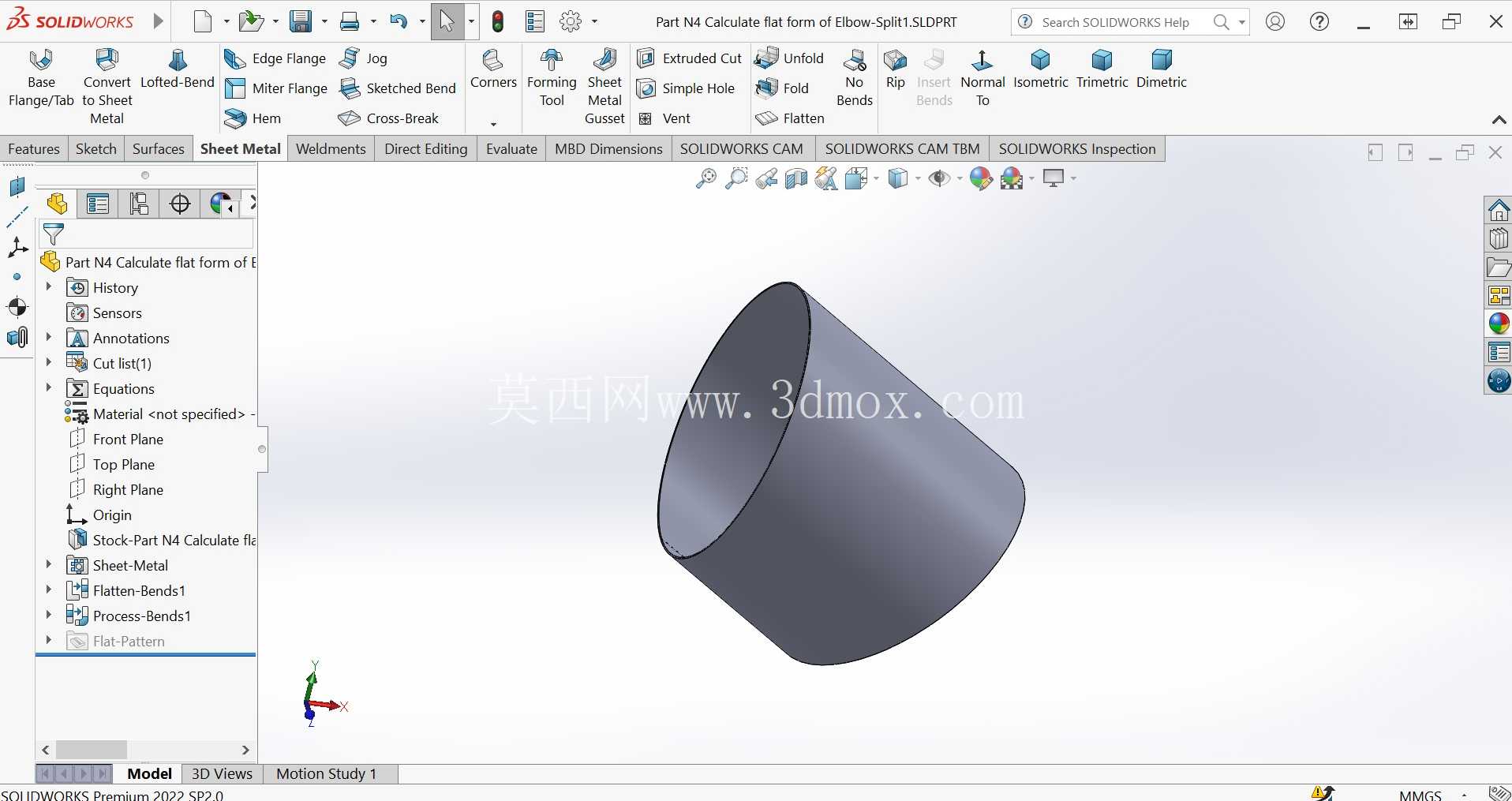Click the Vent tool
Image resolution: width=1512 pixels, height=801 pixels.
click(x=664, y=118)
